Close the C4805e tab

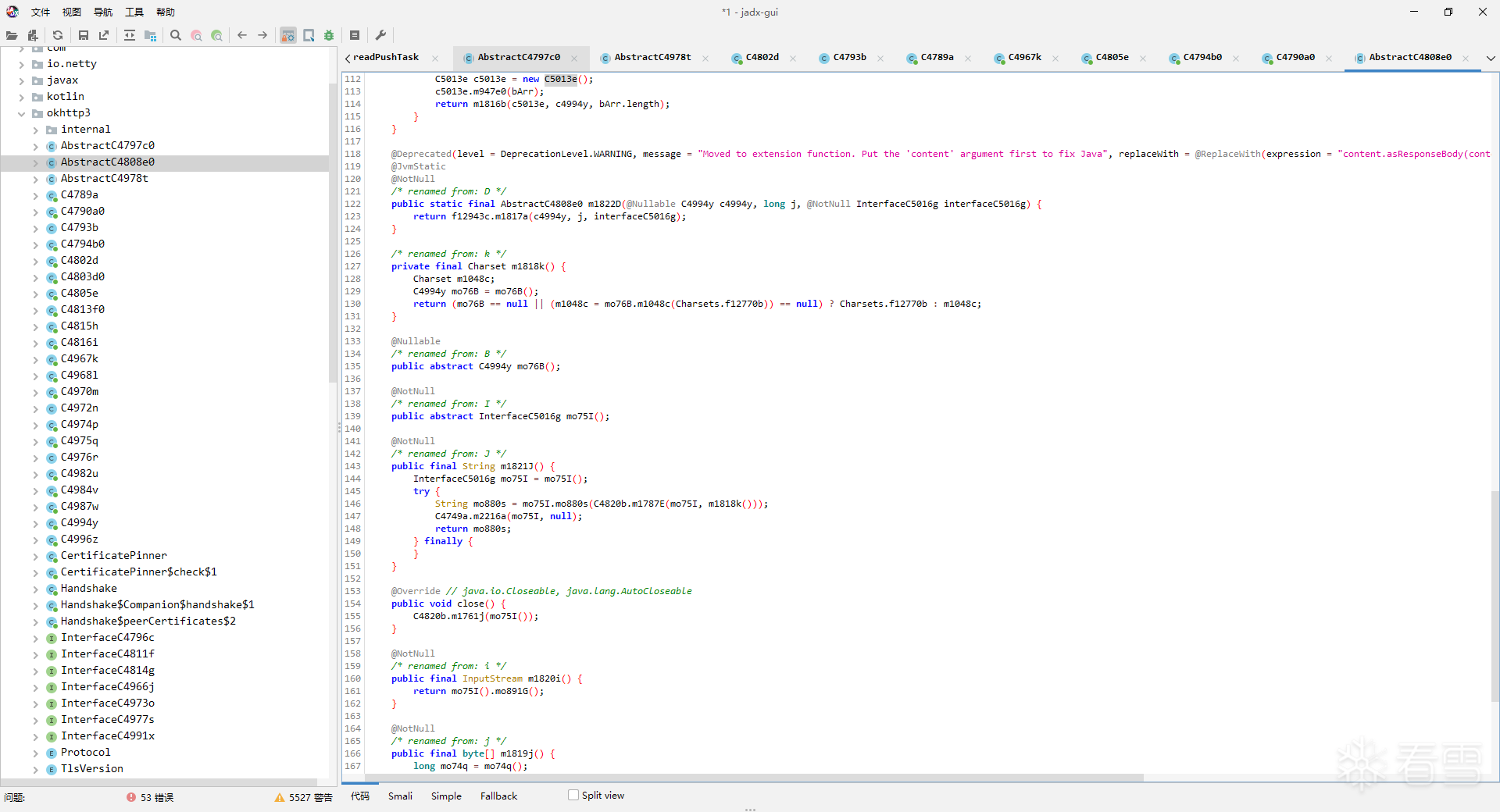click(1143, 58)
